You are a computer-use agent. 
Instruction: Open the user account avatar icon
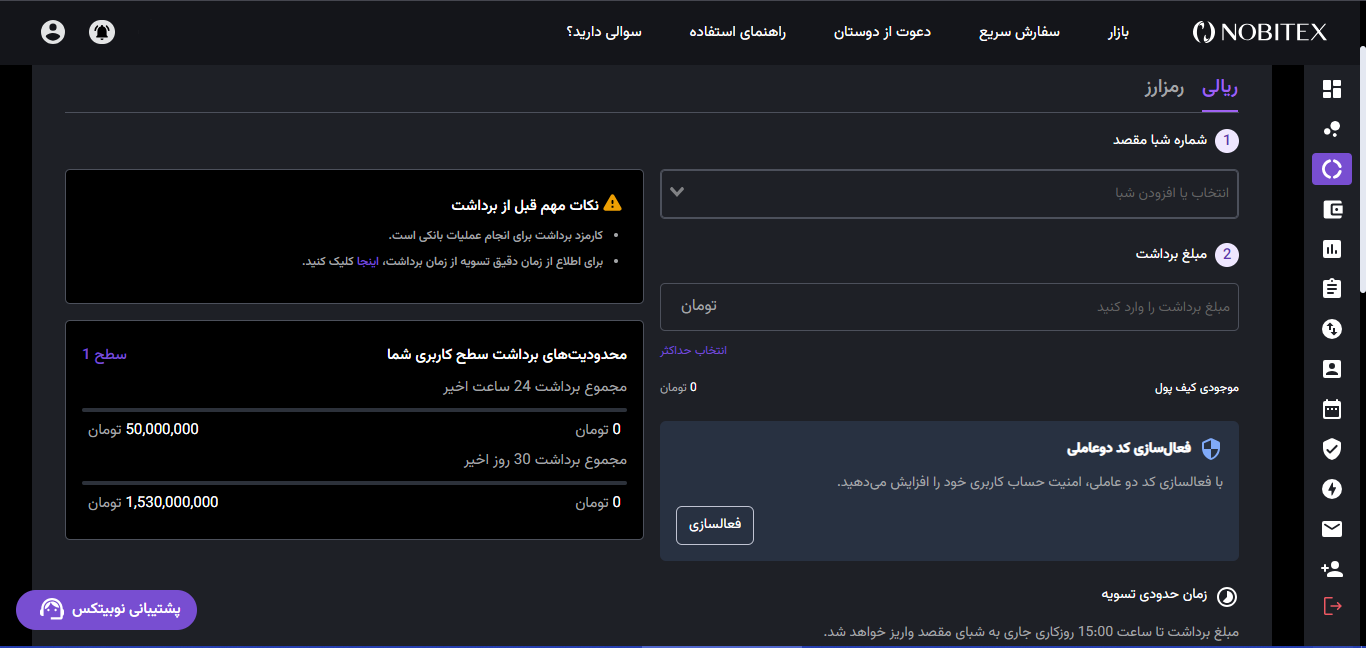point(53,32)
